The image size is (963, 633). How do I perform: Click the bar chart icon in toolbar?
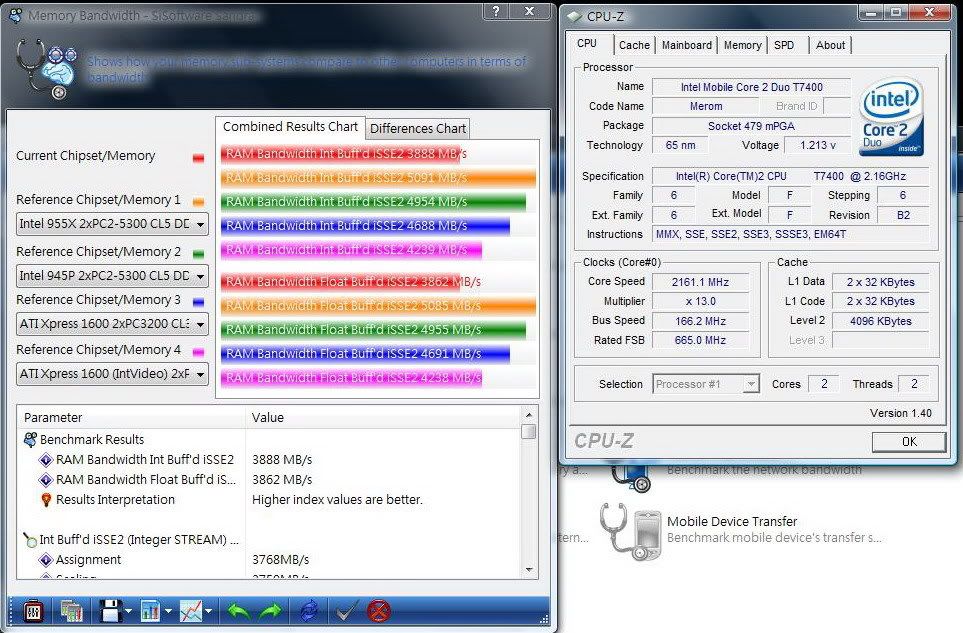[x=150, y=611]
